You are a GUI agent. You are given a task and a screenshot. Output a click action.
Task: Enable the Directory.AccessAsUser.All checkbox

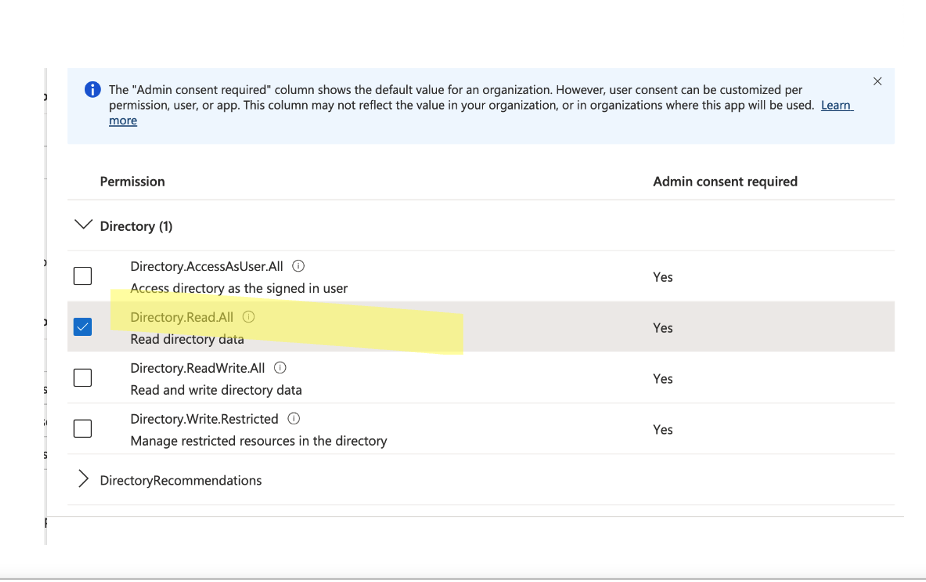pyautogui.click(x=83, y=276)
